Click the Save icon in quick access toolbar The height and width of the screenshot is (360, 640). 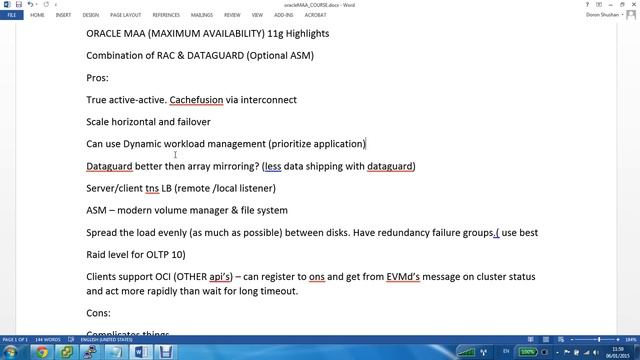point(18,4)
